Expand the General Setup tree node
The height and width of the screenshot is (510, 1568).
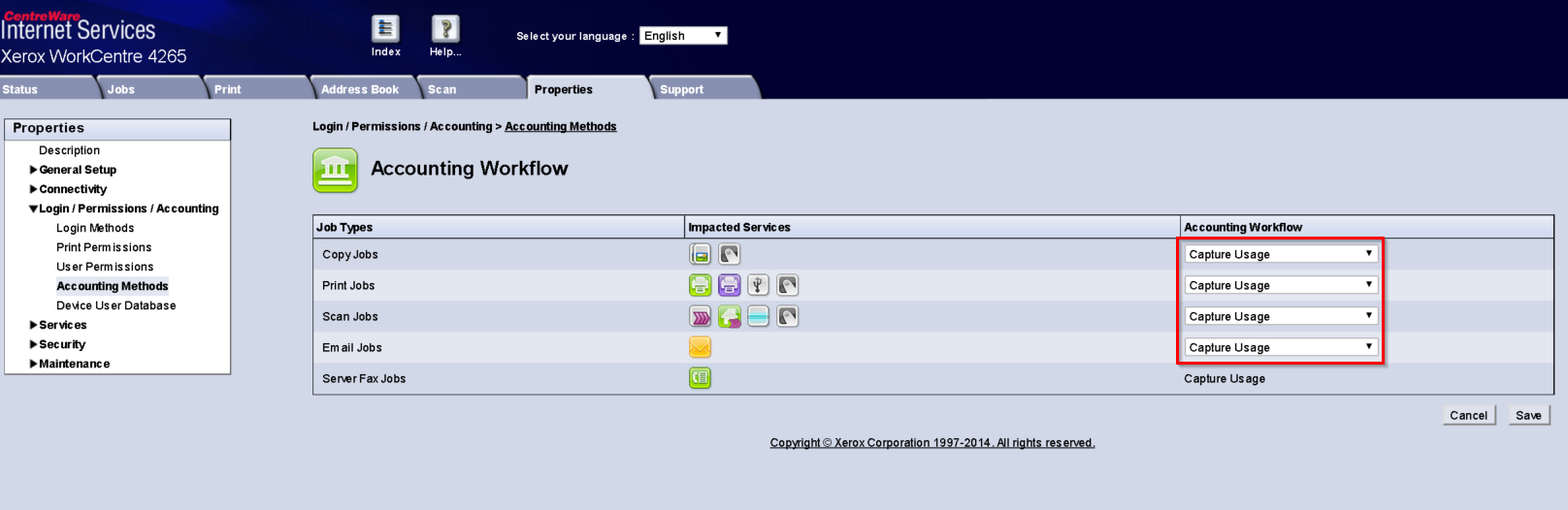click(x=77, y=170)
